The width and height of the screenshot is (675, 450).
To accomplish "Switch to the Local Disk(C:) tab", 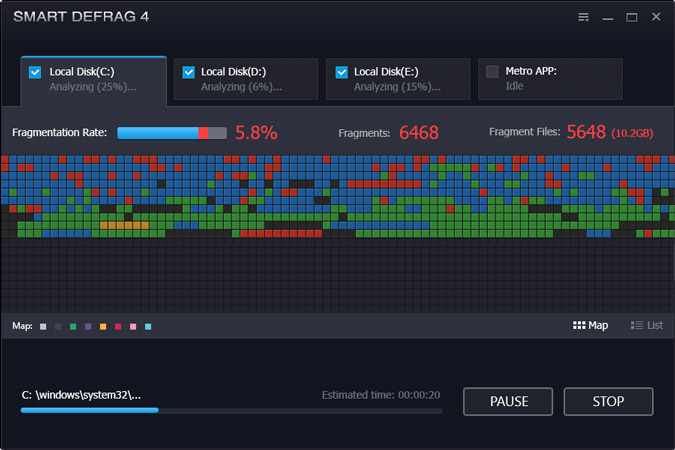I will [x=93, y=81].
